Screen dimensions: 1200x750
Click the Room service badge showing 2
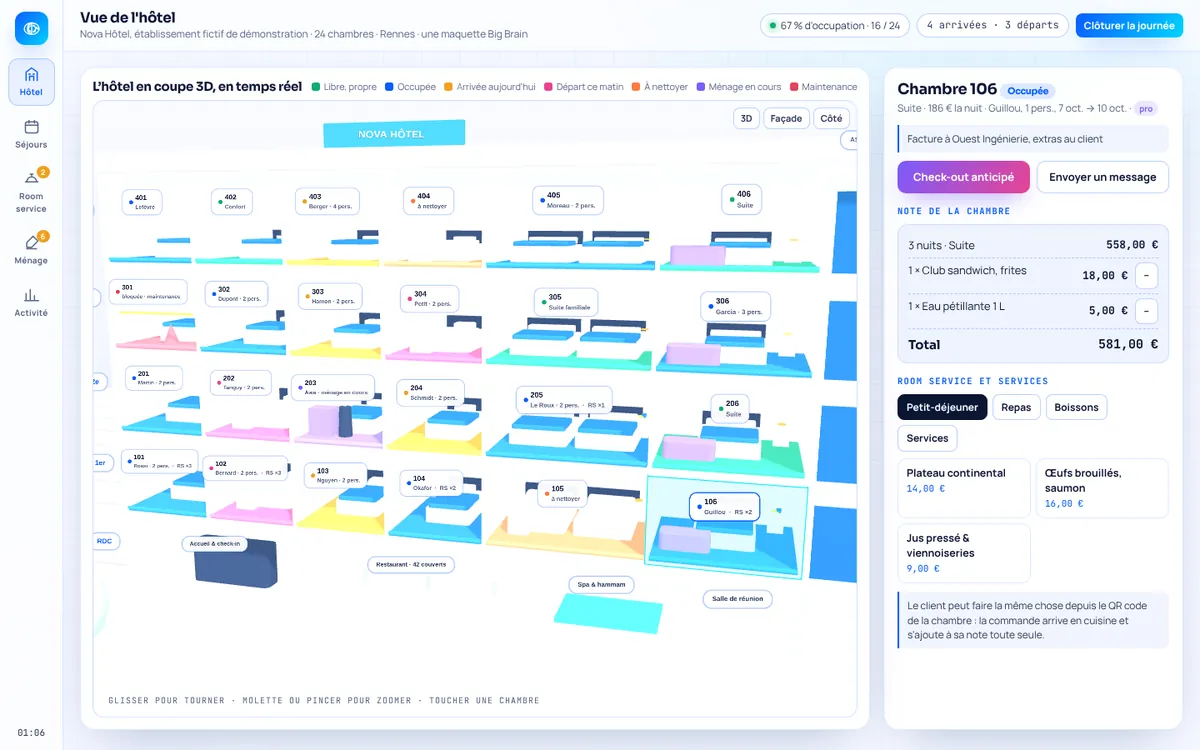click(x=43, y=172)
